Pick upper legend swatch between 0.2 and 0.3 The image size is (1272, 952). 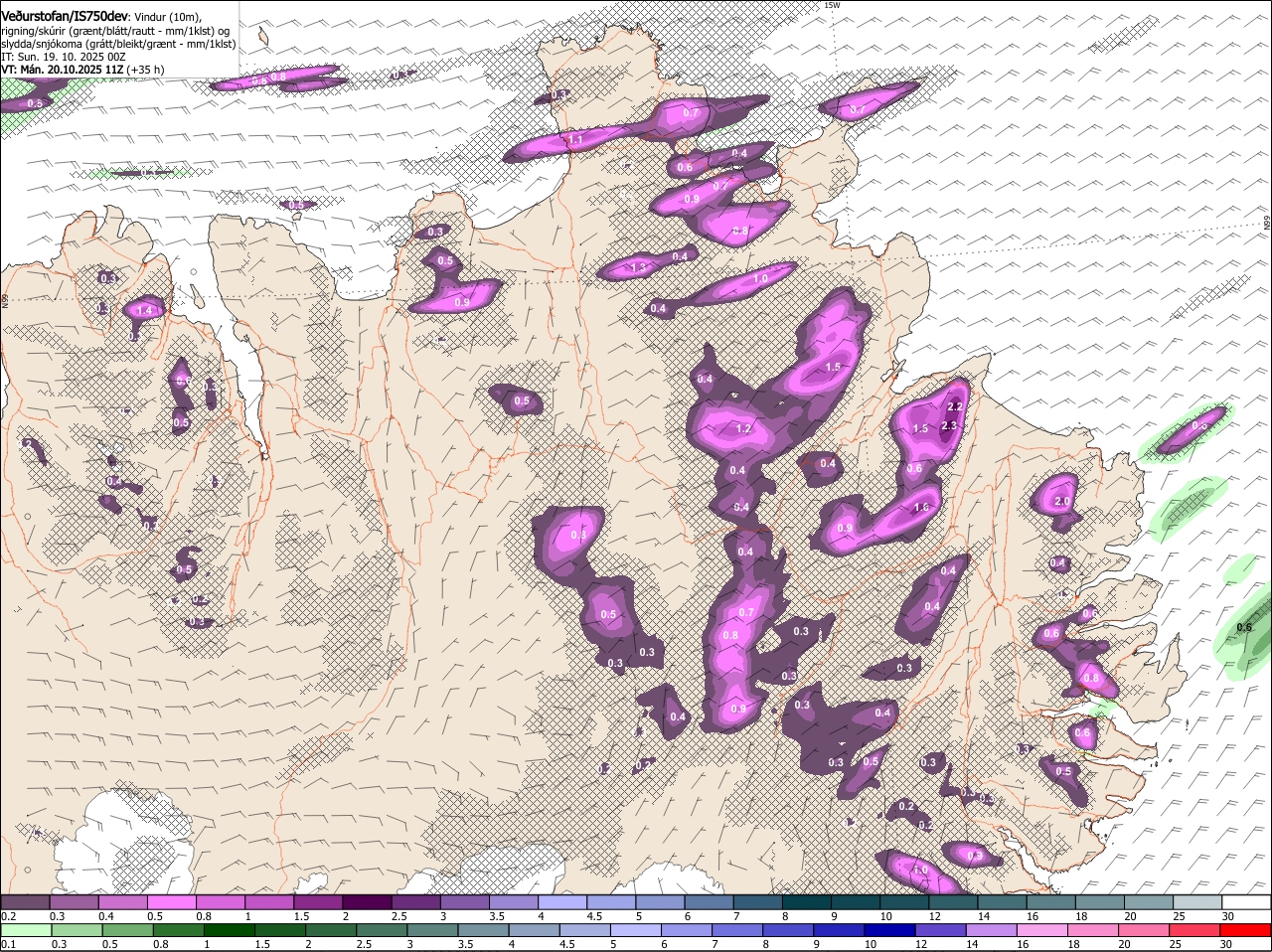click(25, 902)
